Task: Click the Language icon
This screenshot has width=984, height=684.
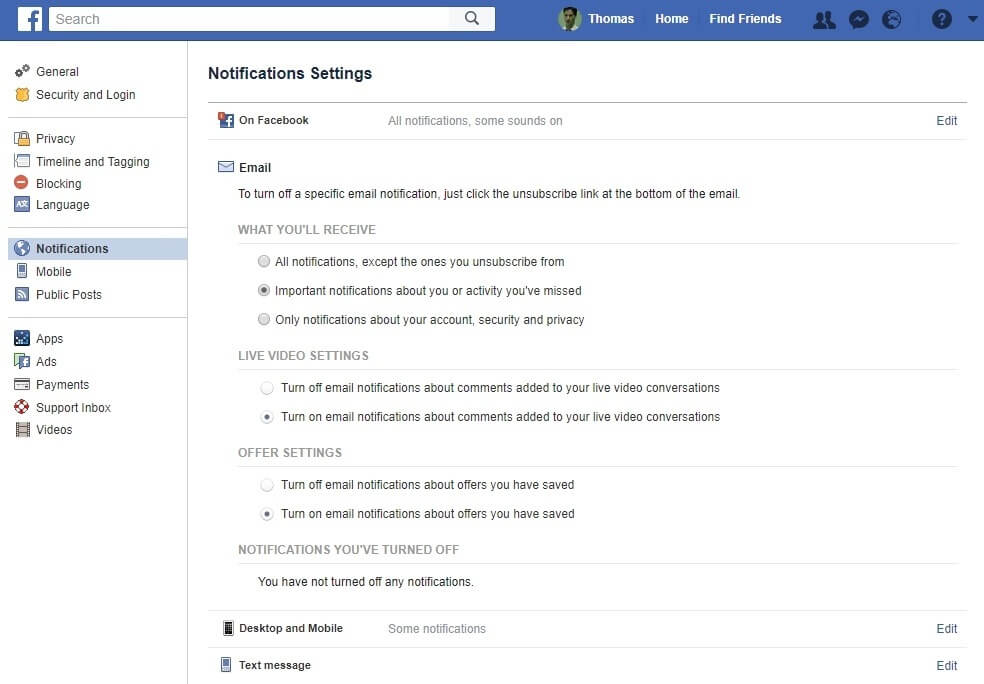Action: point(22,204)
